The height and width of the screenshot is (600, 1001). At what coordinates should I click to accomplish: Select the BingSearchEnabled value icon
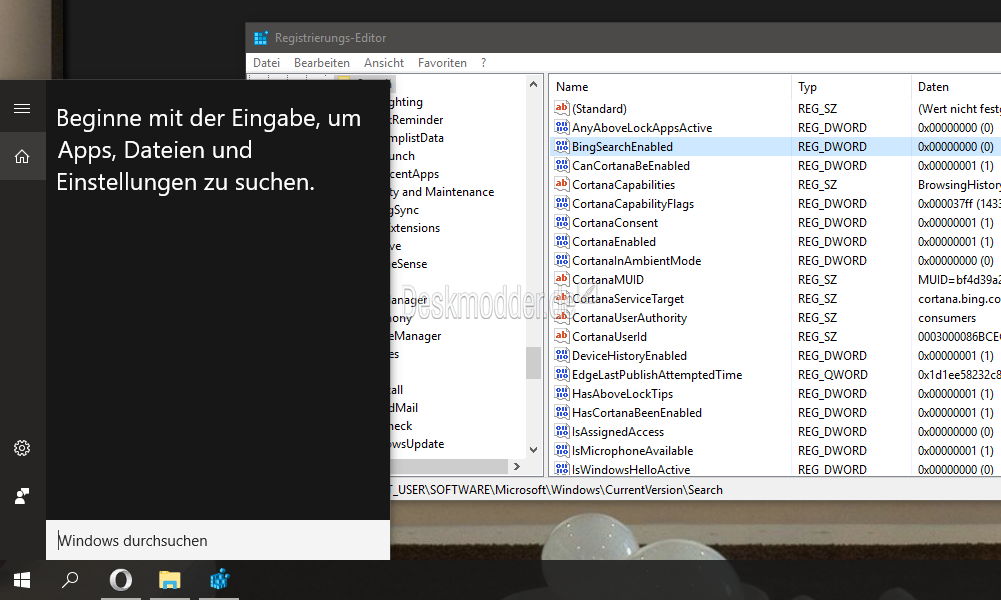pyautogui.click(x=562, y=146)
